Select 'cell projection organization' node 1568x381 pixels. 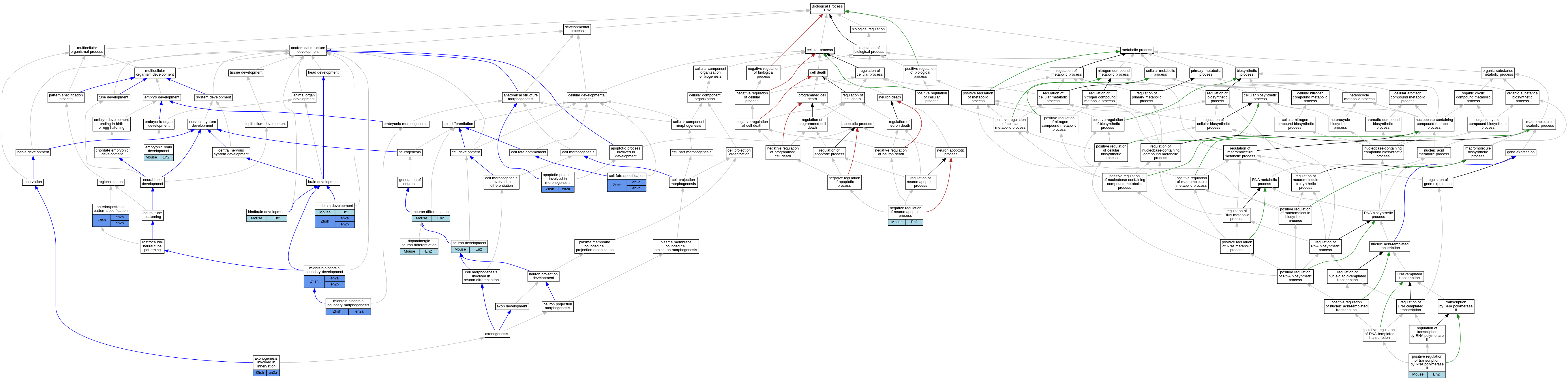(x=739, y=152)
